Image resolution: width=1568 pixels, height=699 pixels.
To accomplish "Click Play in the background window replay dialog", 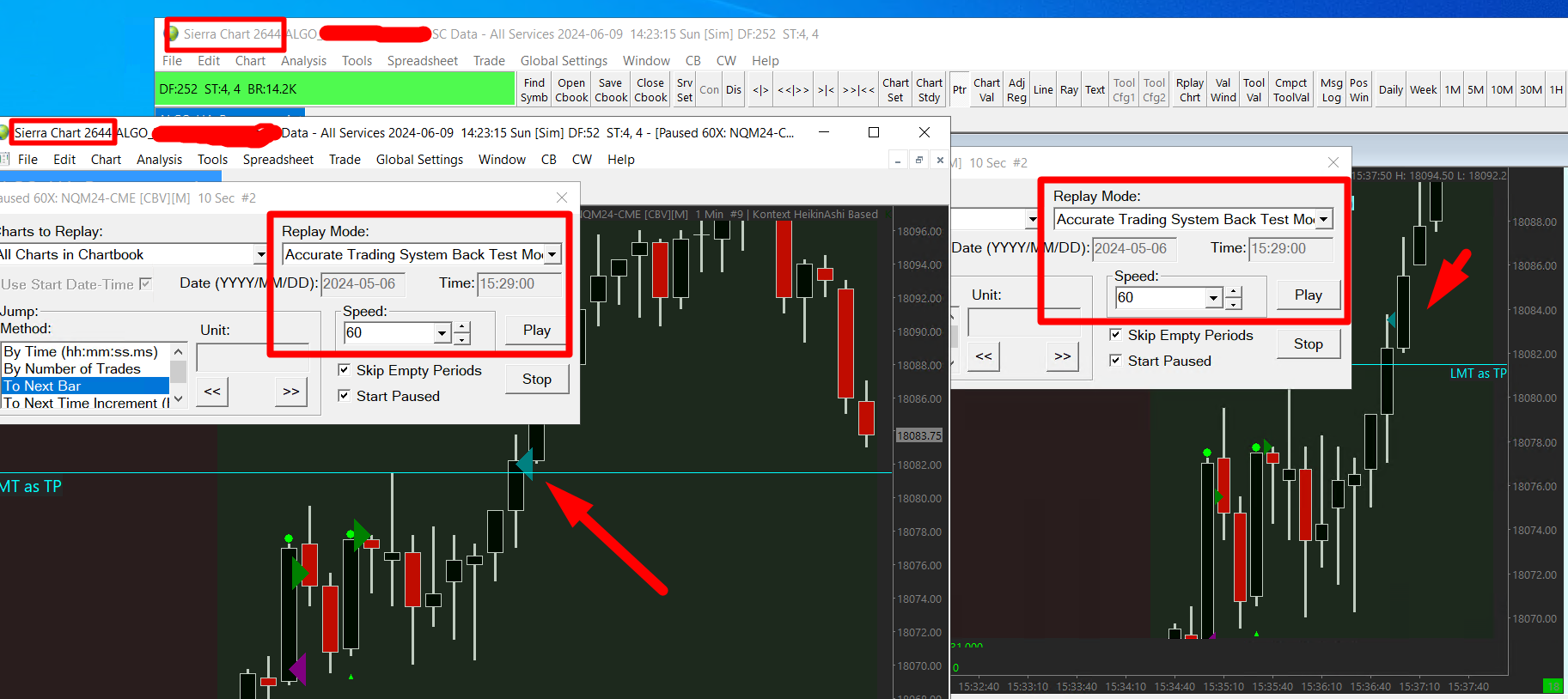I will (x=1309, y=295).
